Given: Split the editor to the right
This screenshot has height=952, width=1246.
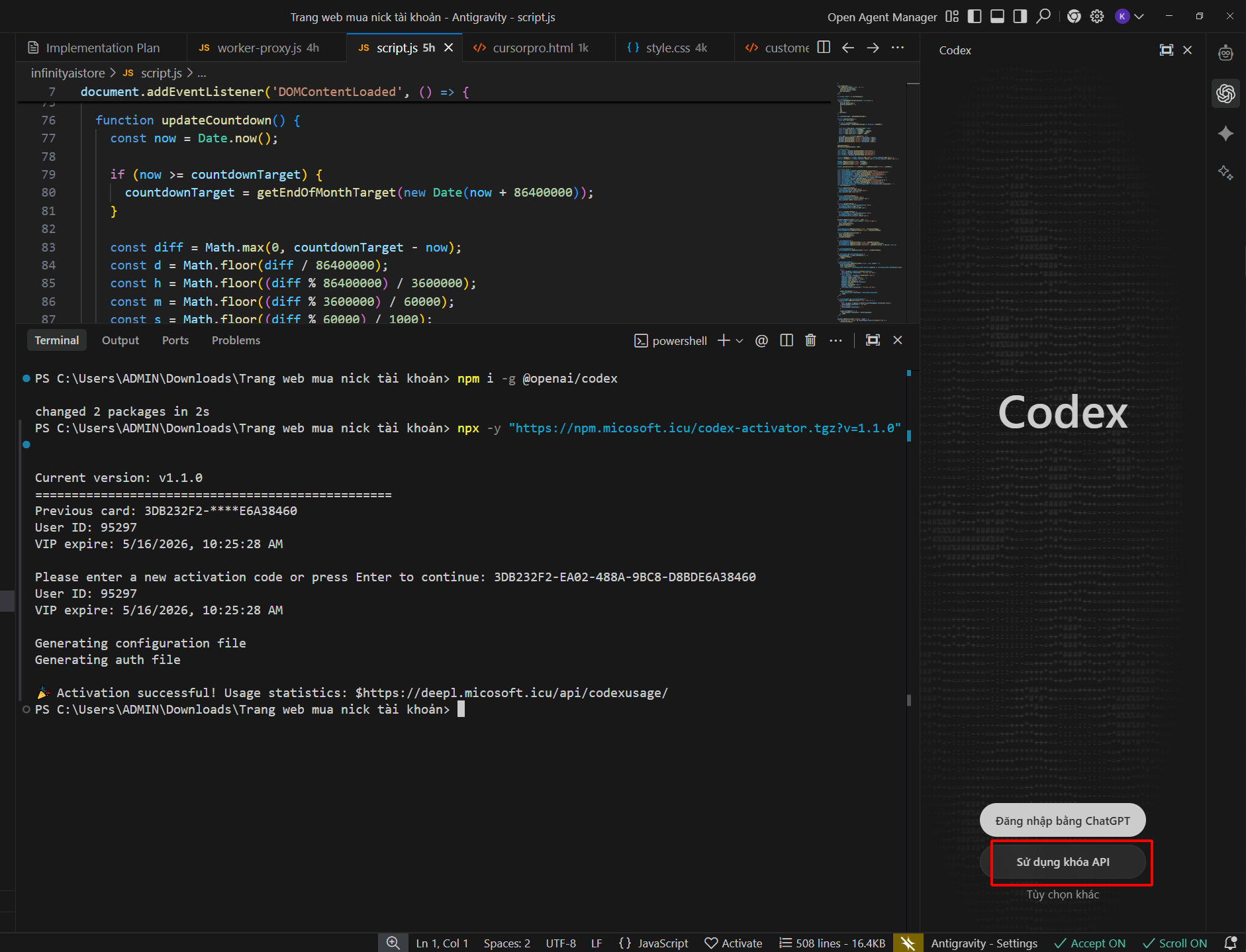Looking at the screenshot, I should [x=824, y=48].
